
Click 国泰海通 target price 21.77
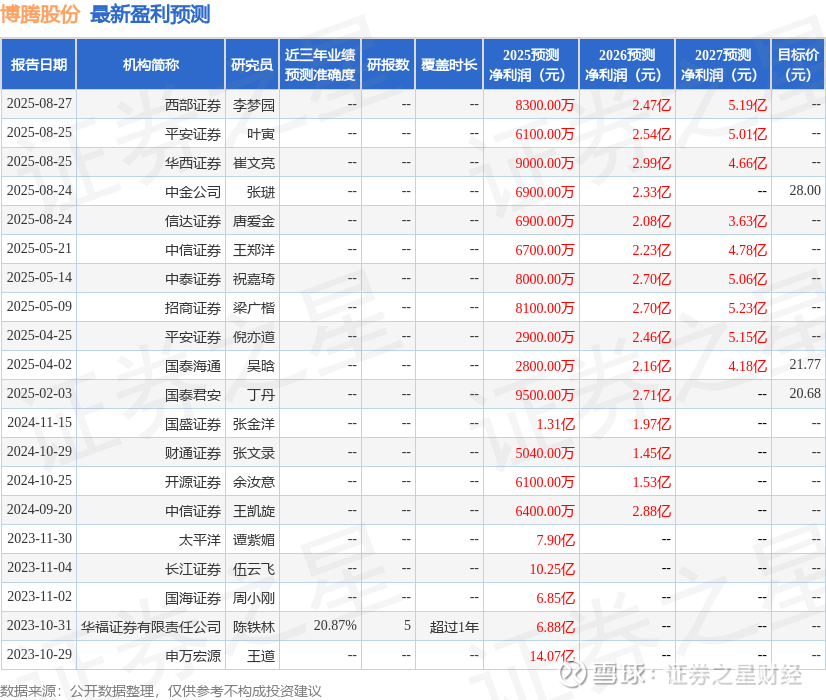(805, 364)
